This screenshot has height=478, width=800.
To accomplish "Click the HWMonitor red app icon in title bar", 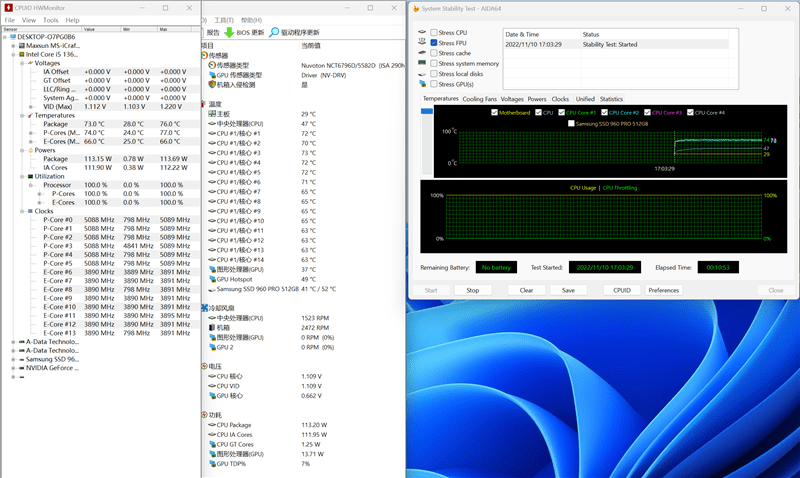I will [8, 8].
